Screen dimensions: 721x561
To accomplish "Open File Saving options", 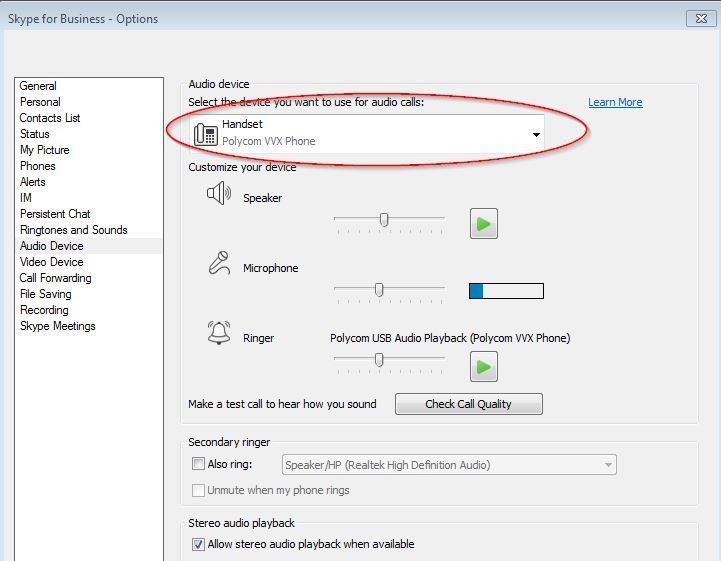I will click(46, 294).
